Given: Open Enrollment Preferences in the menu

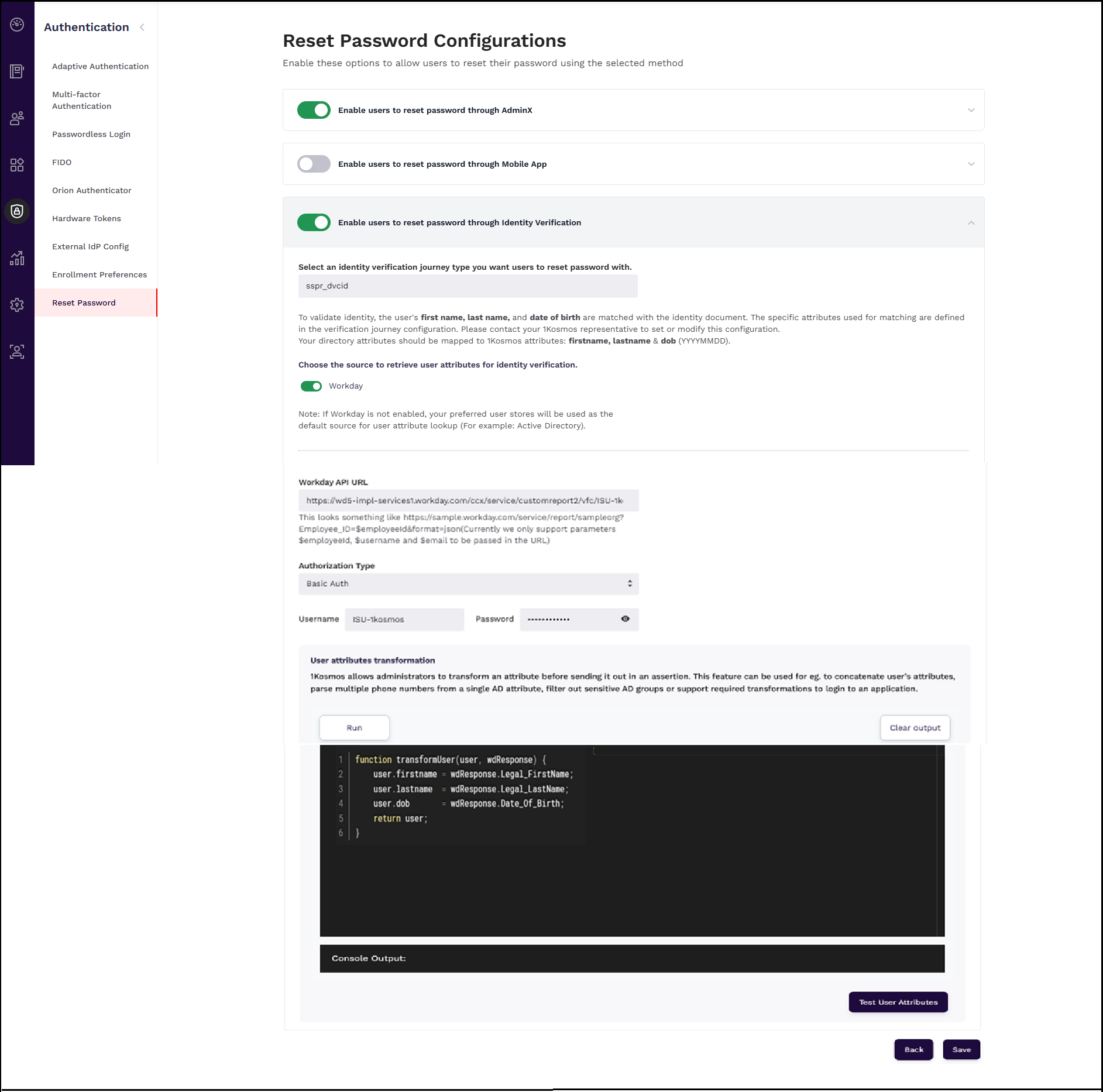Looking at the screenshot, I should 99,275.
